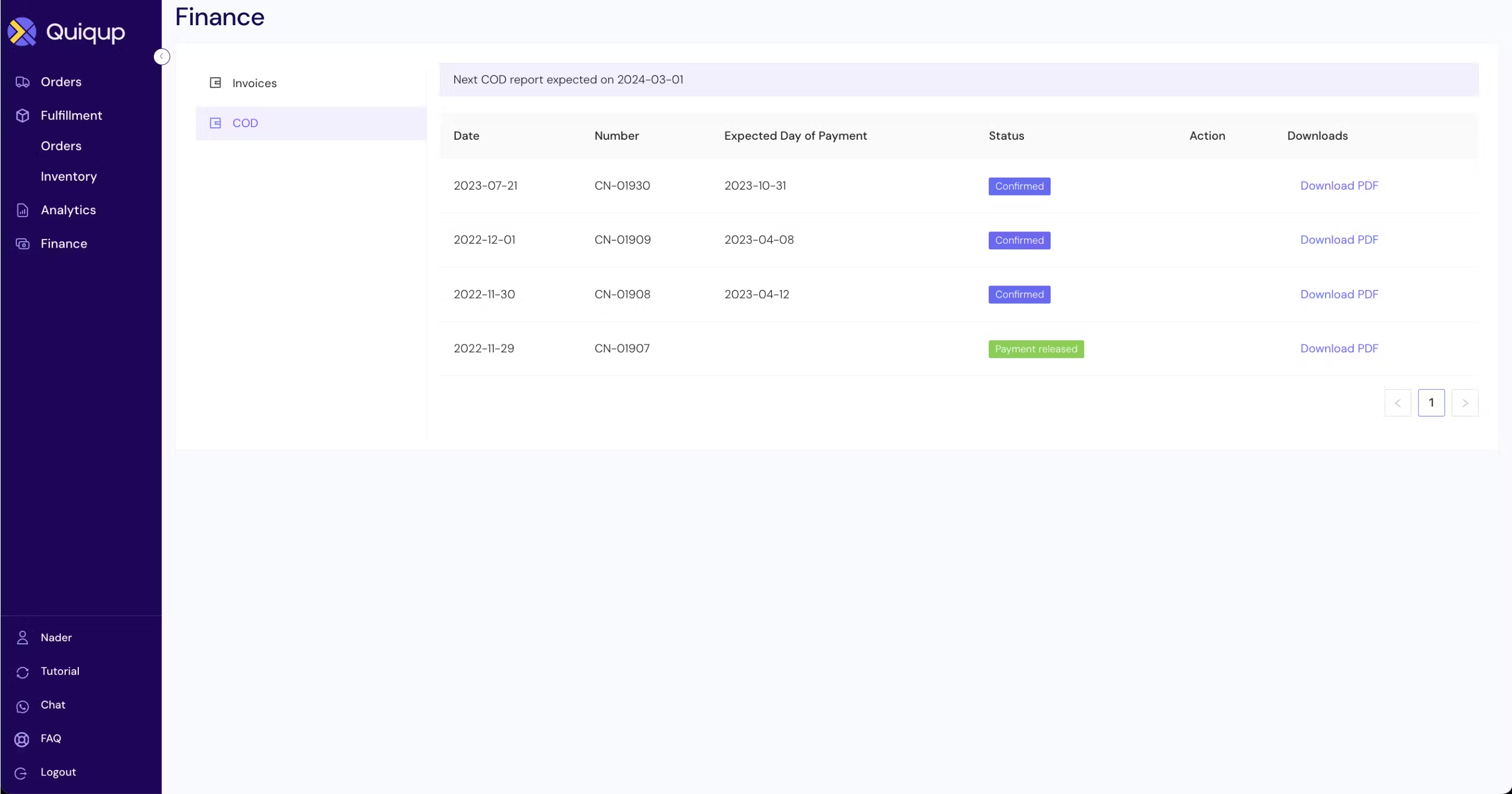Select the COD tab
This screenshot has width=1512, height=794.
click(245, 123)
